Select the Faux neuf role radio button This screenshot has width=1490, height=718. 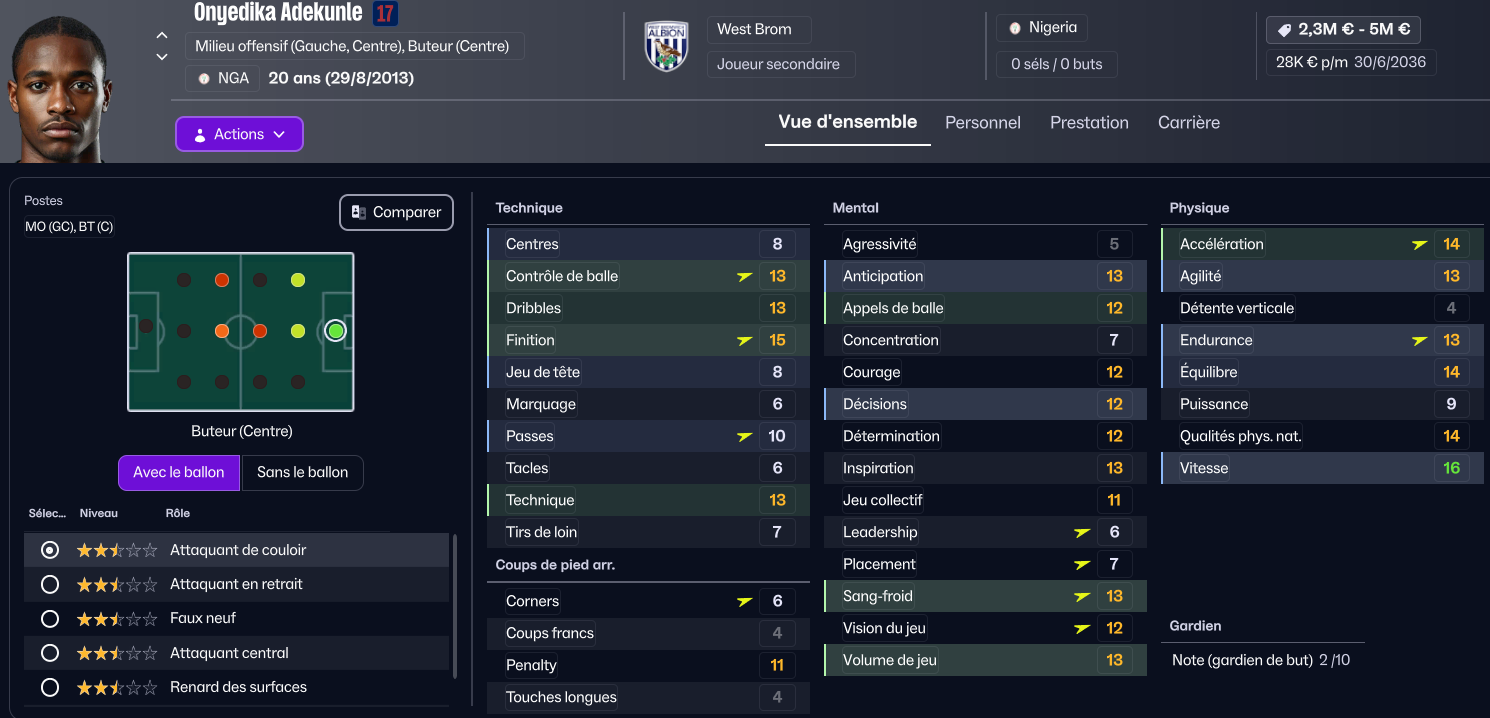pyautogui.click(x=50, y=619)
